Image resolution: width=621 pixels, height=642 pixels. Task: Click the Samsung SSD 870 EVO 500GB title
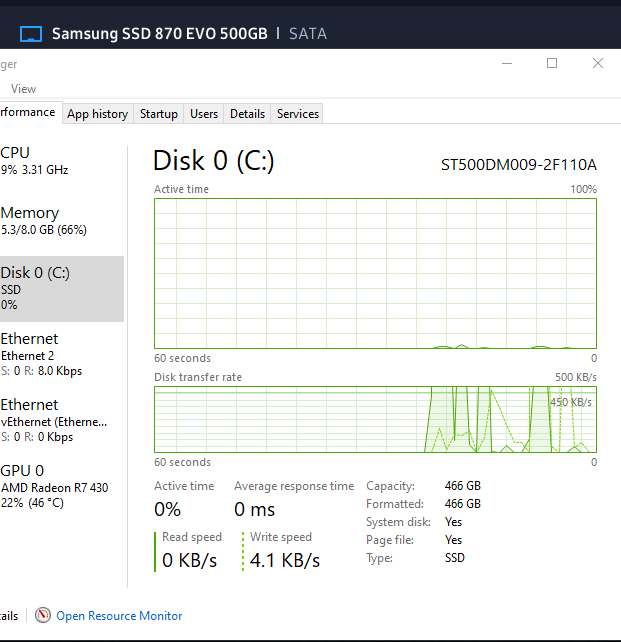[x=160, y=34]
